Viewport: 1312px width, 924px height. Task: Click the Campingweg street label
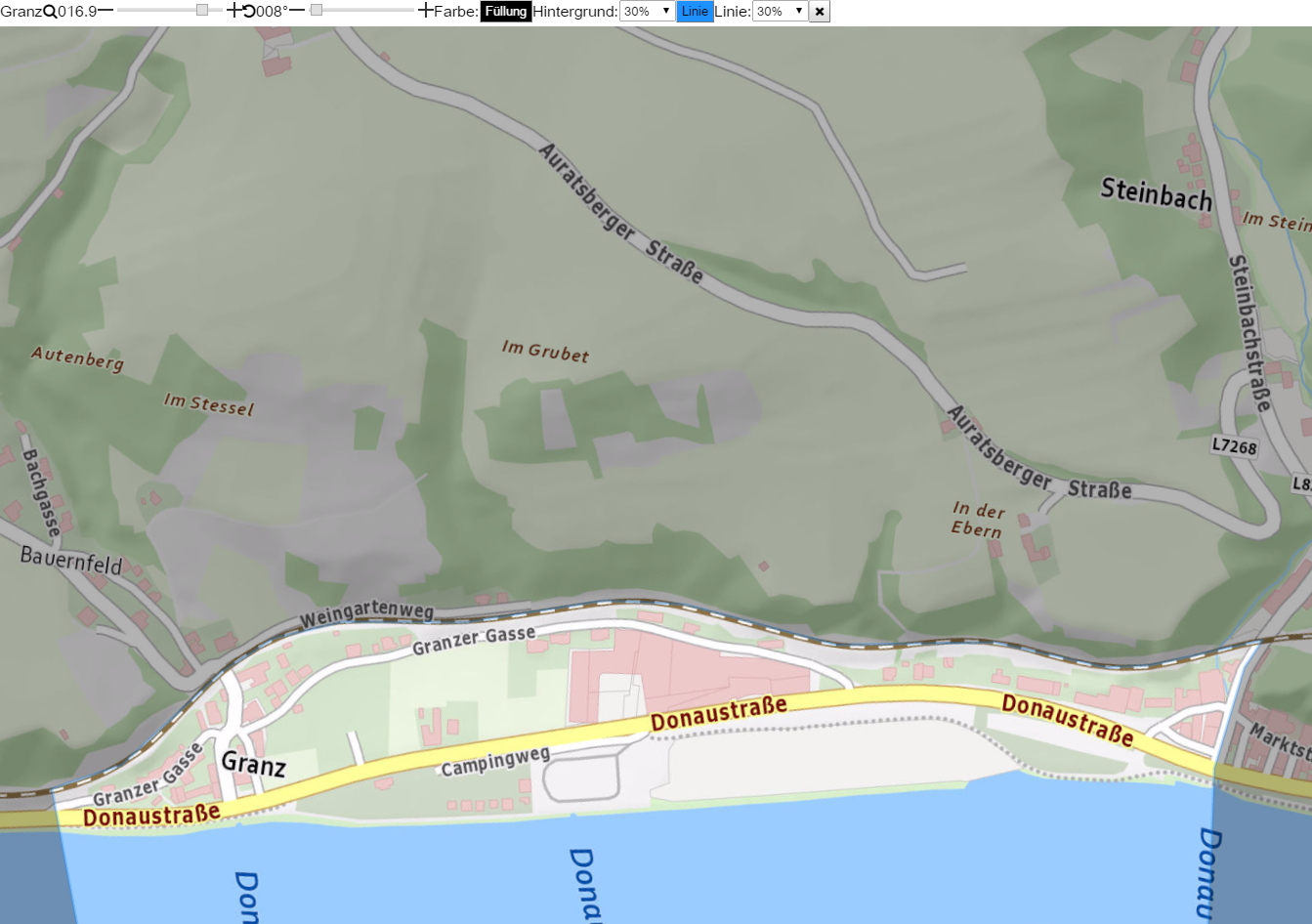click(495, 761)
